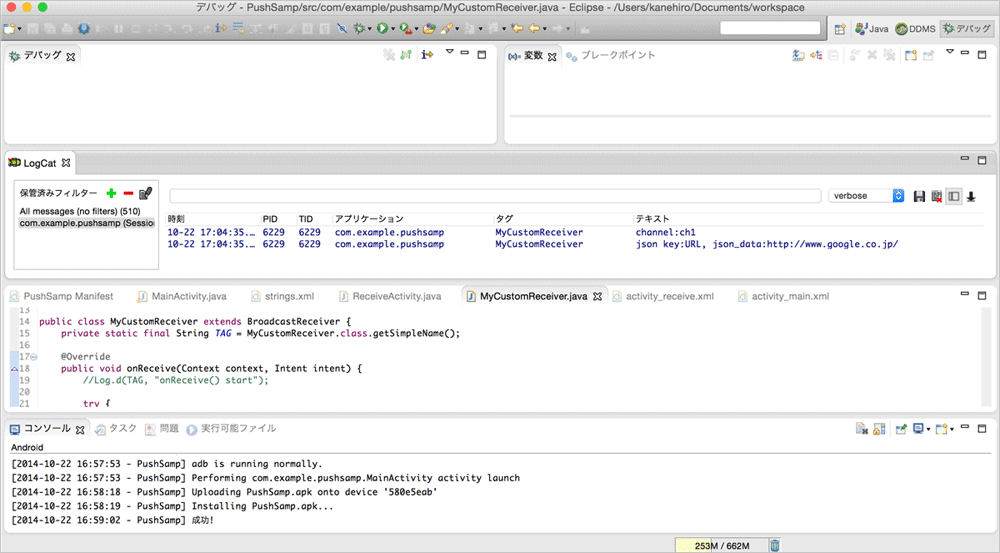This screenshot has width=1000, height=553.
Task: Open the activity_main.xml editor tab
Action: pyautogui.click(x=784, y=297)
